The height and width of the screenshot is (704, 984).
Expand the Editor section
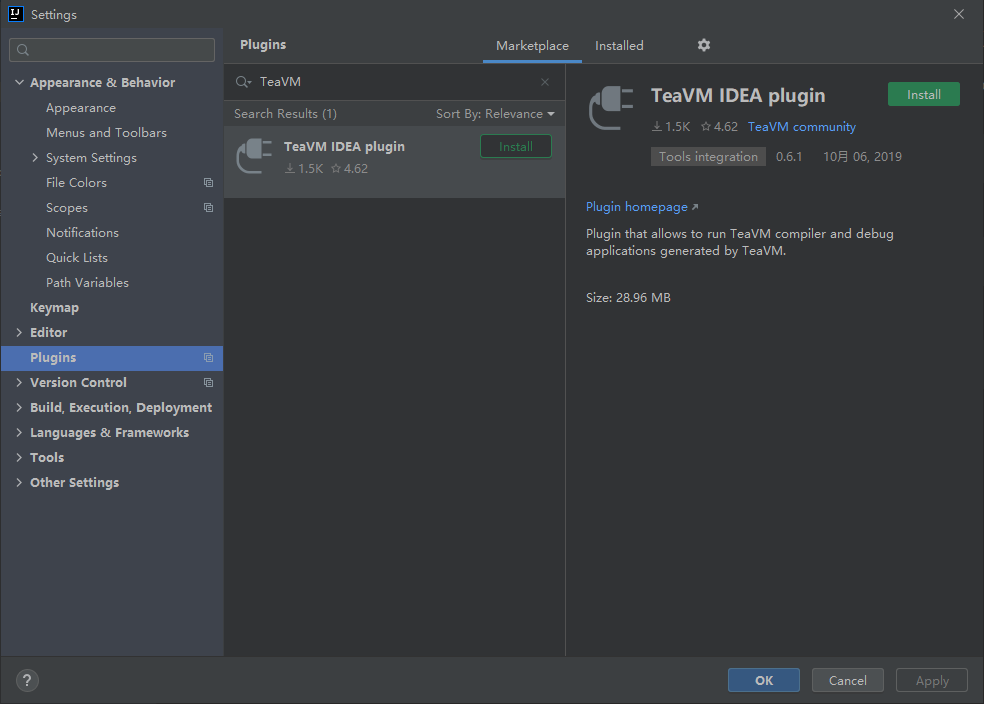pyautogui.click(x=19, y=333)
